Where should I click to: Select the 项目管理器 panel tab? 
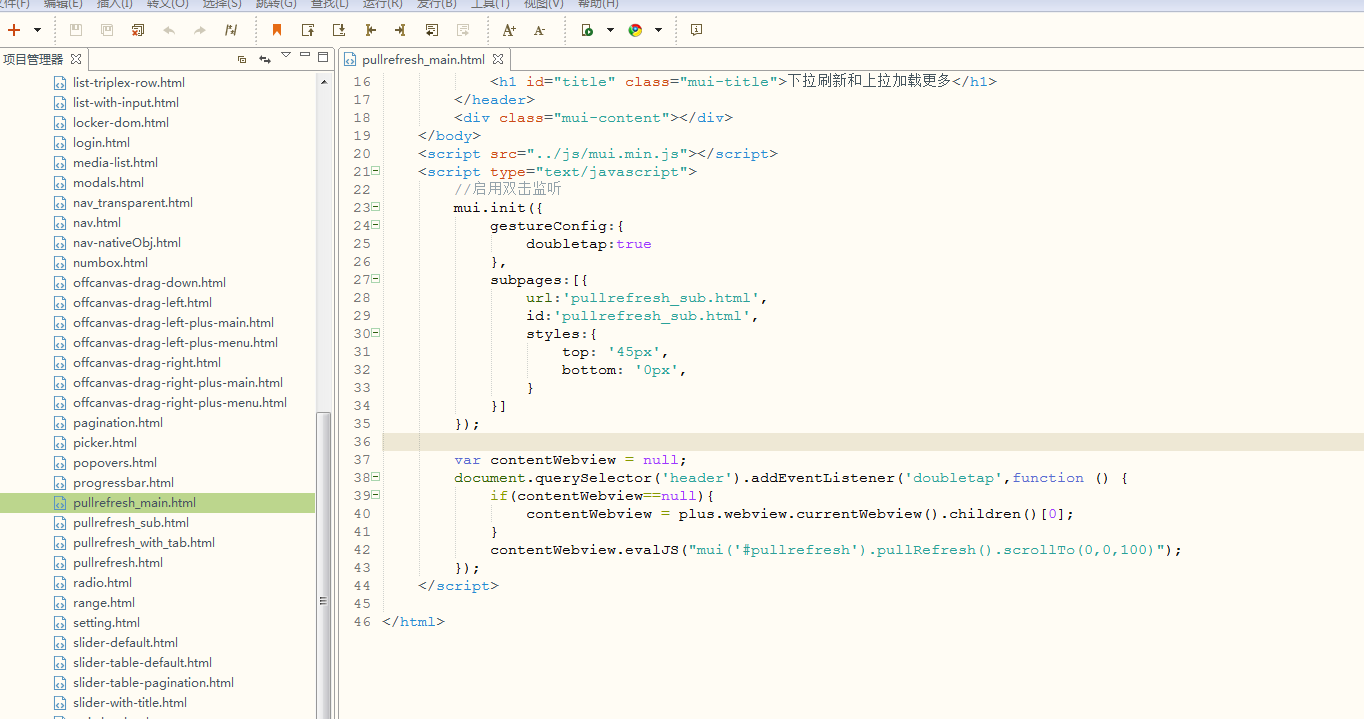(x=33, y=59)
